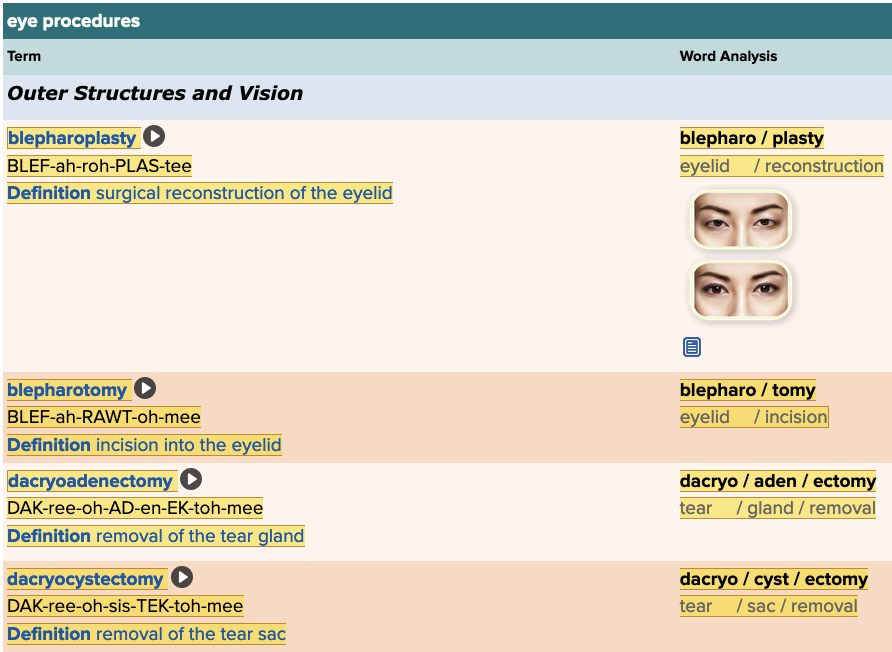Click the 'dacryo / cyst / ectomy' word analysis
The height and width of the screenshot is (652, 892).
tap(773, 579)
